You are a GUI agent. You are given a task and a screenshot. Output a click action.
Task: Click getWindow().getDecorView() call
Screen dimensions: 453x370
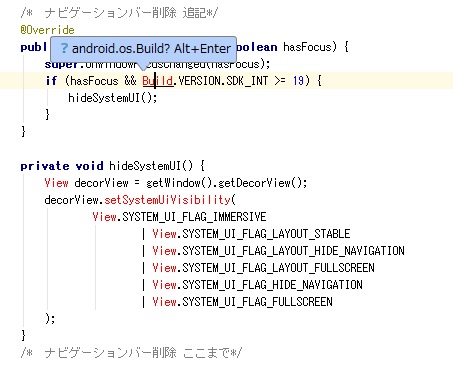pyautogui.click(x=225, y=183)
